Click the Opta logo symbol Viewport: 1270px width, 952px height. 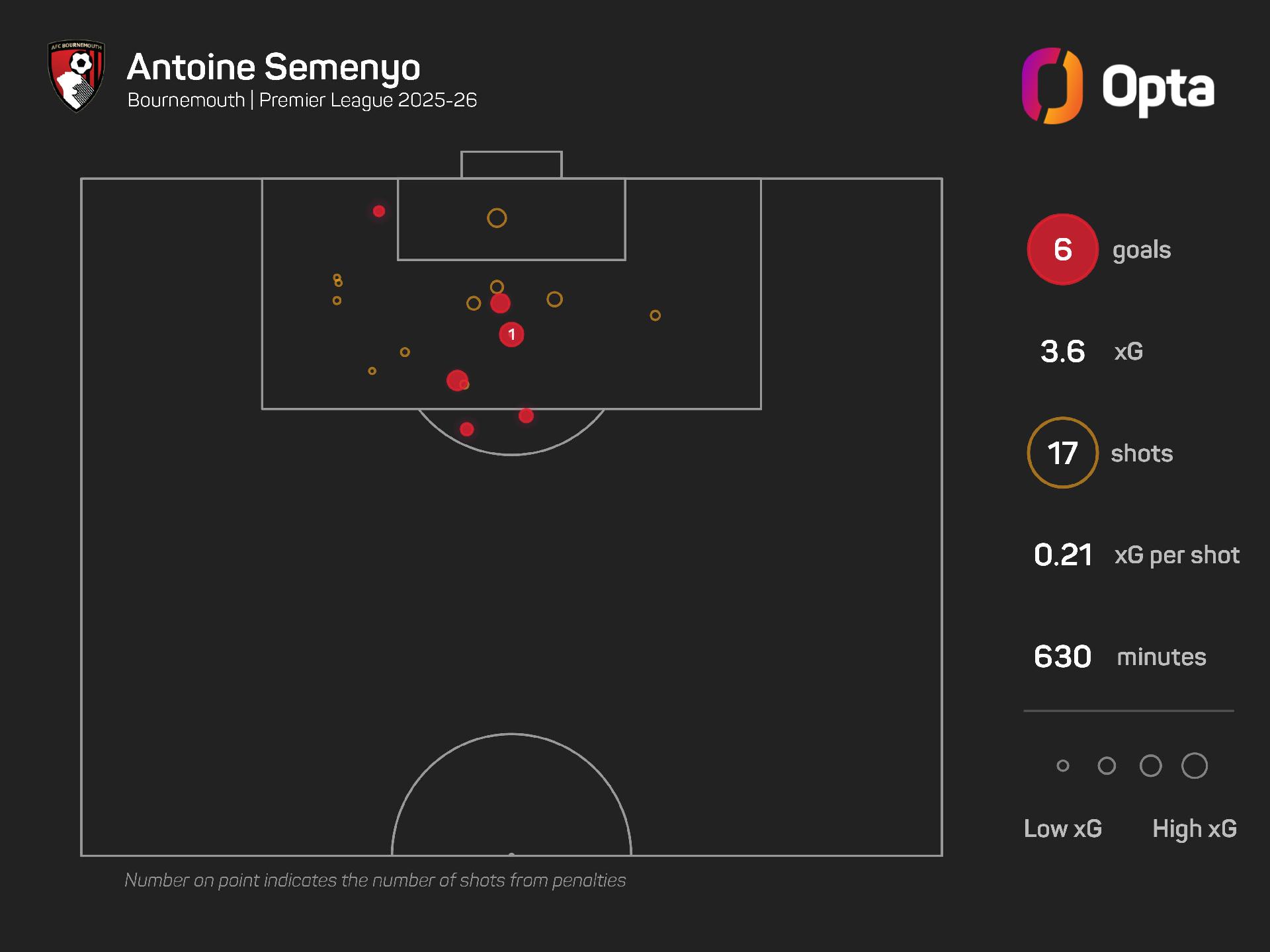(x=1052, y=86)
